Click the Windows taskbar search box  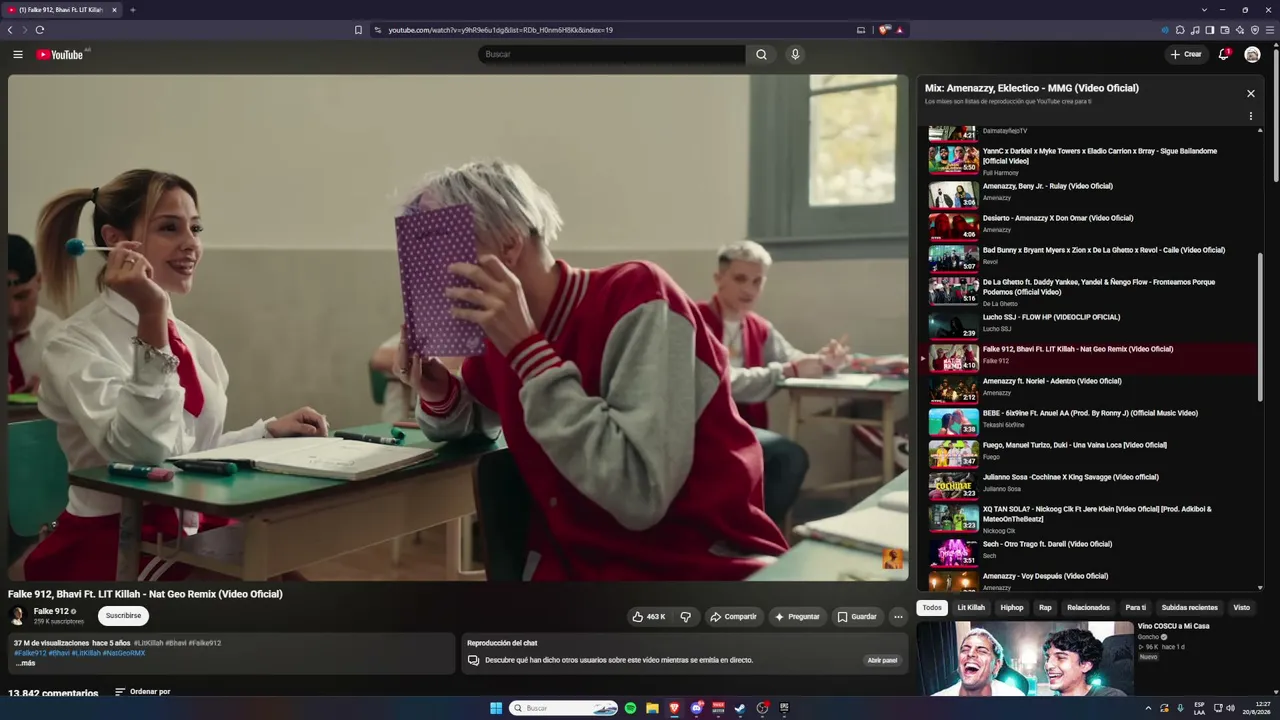565,708
